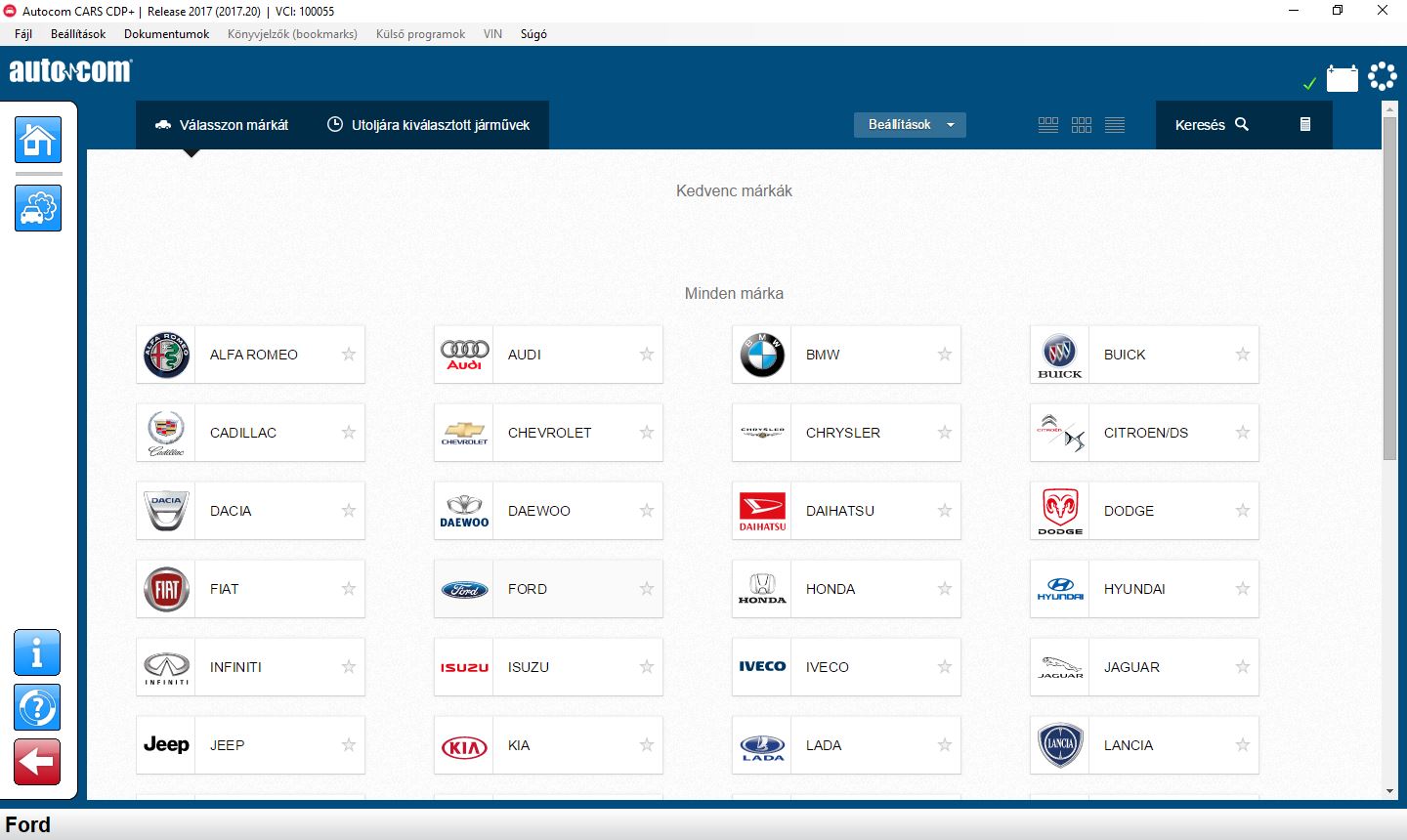Open the Beállítások menu in menu bar
This screenshot has width=1407, height=840.
click(78, 34)
